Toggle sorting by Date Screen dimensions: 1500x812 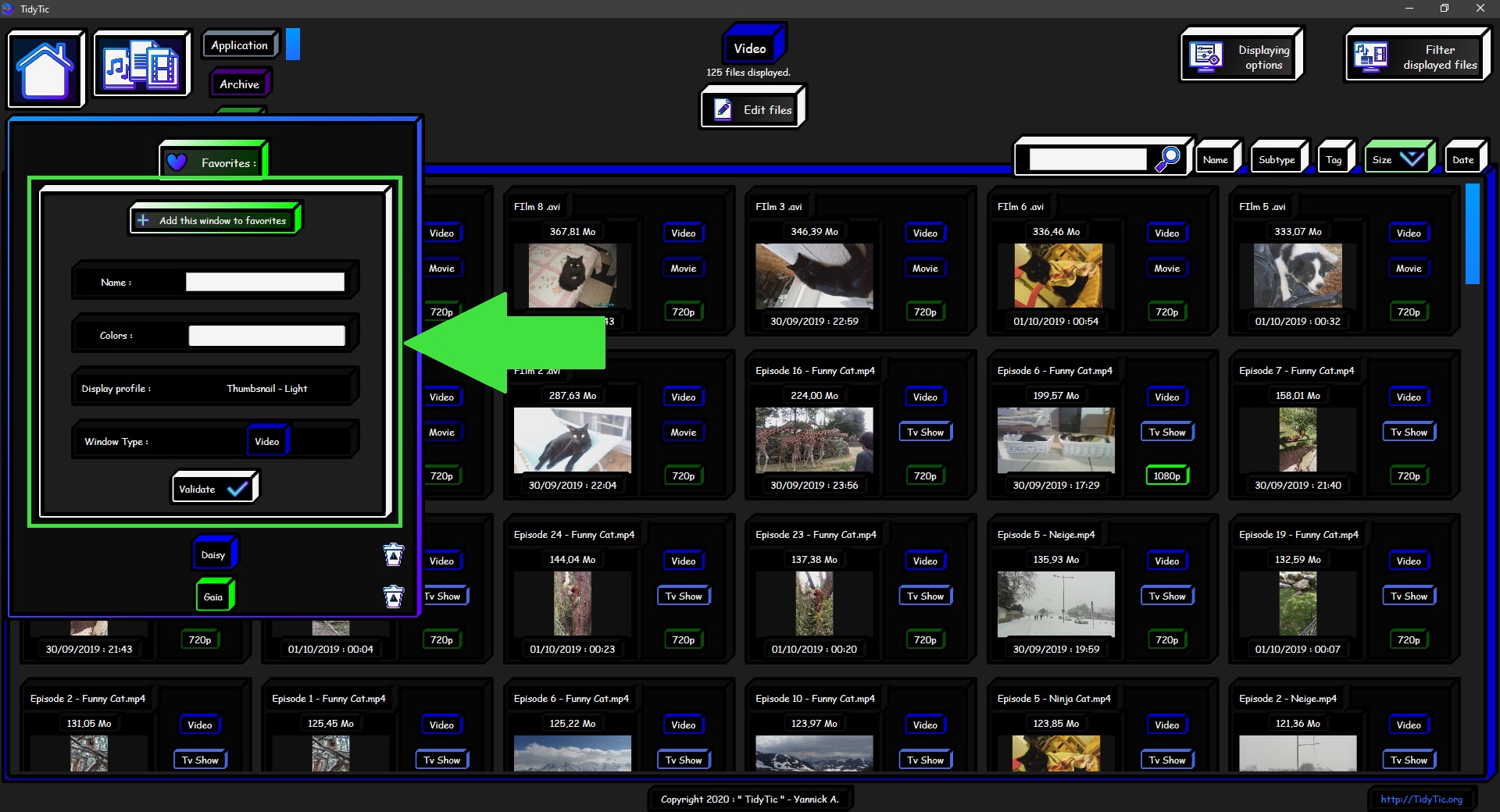click(1462, 159)
